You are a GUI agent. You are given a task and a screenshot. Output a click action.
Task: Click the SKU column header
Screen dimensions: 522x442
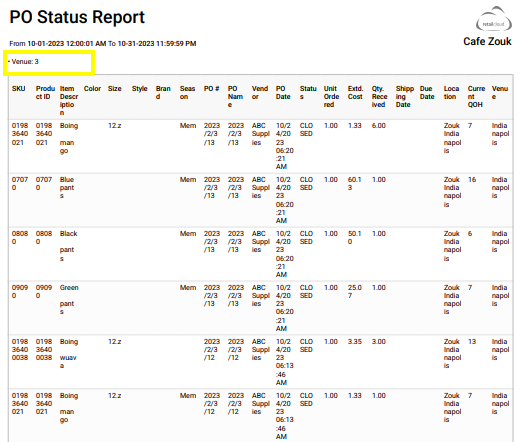point(19,89)
